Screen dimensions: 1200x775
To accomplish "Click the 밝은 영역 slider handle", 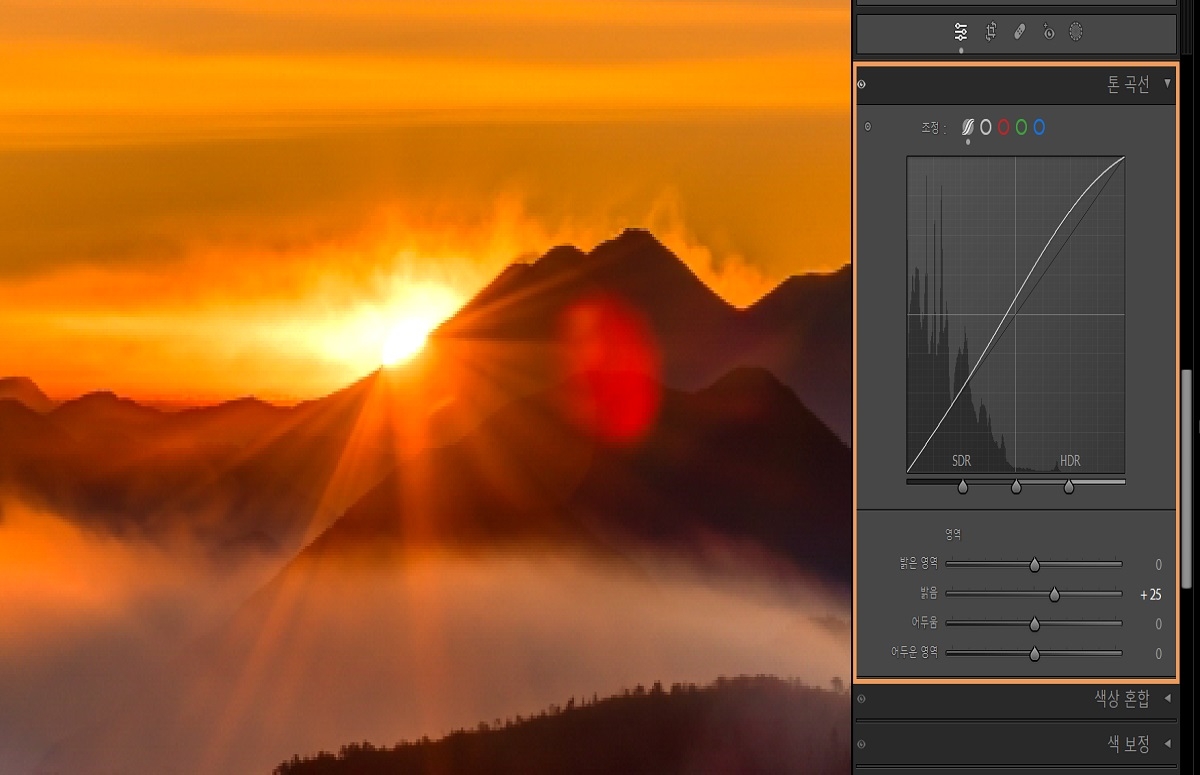I will (1034, 565).
